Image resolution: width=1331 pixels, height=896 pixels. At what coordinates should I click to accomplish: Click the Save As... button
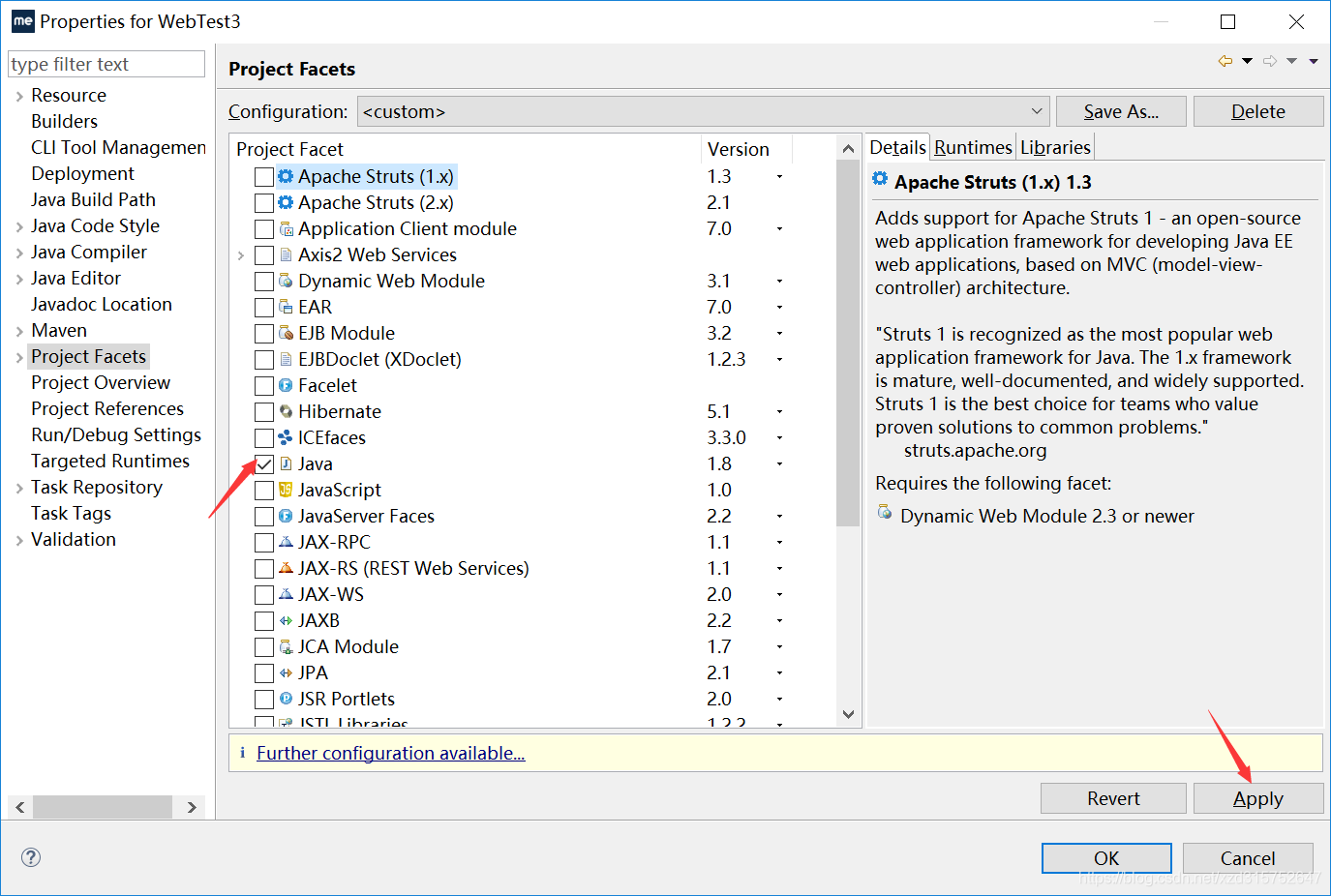(x=1121, y=111)
